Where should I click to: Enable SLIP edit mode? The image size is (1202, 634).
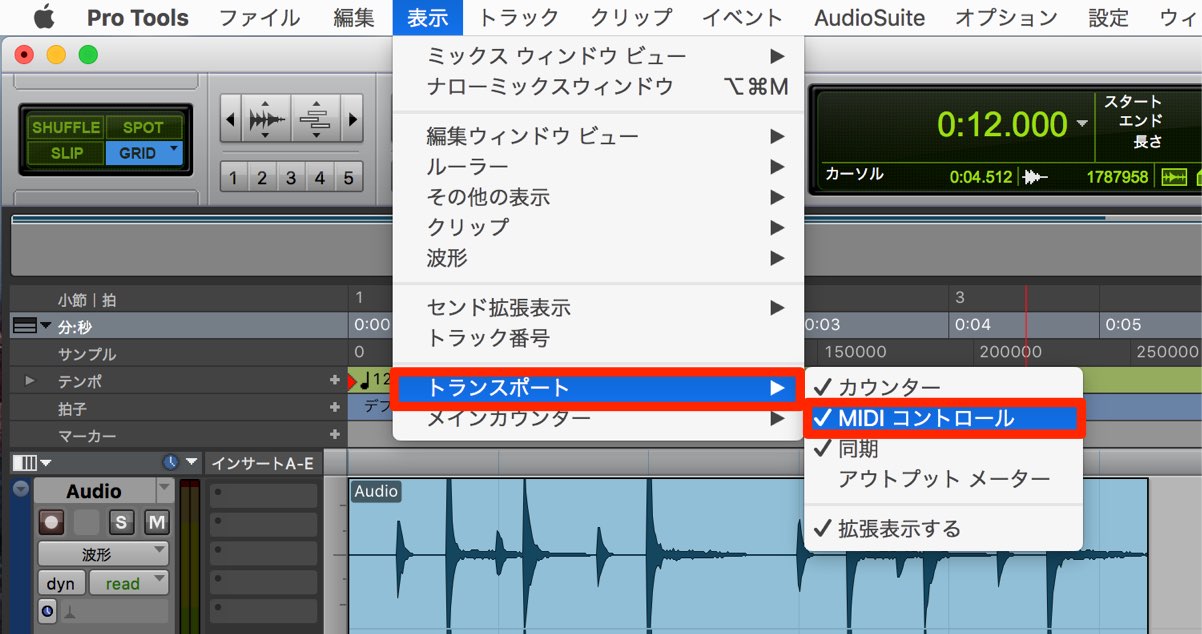coord(66,153)
